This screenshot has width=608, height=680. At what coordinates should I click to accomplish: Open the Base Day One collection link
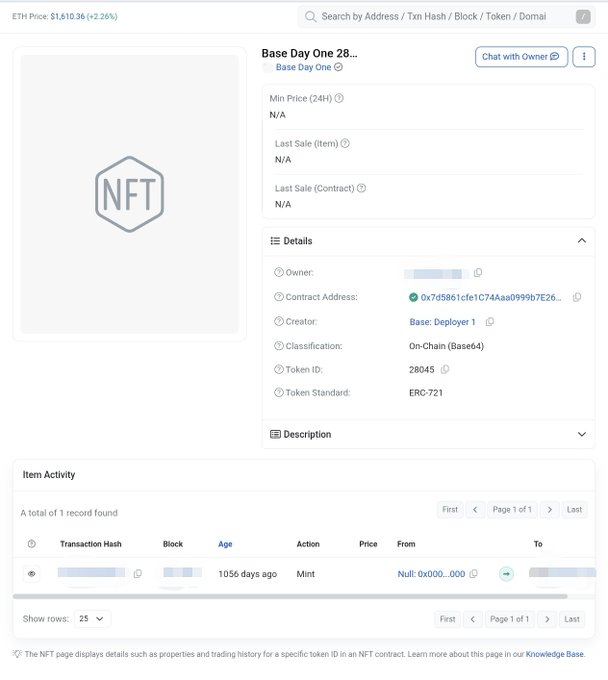click(x=303, y=67)
